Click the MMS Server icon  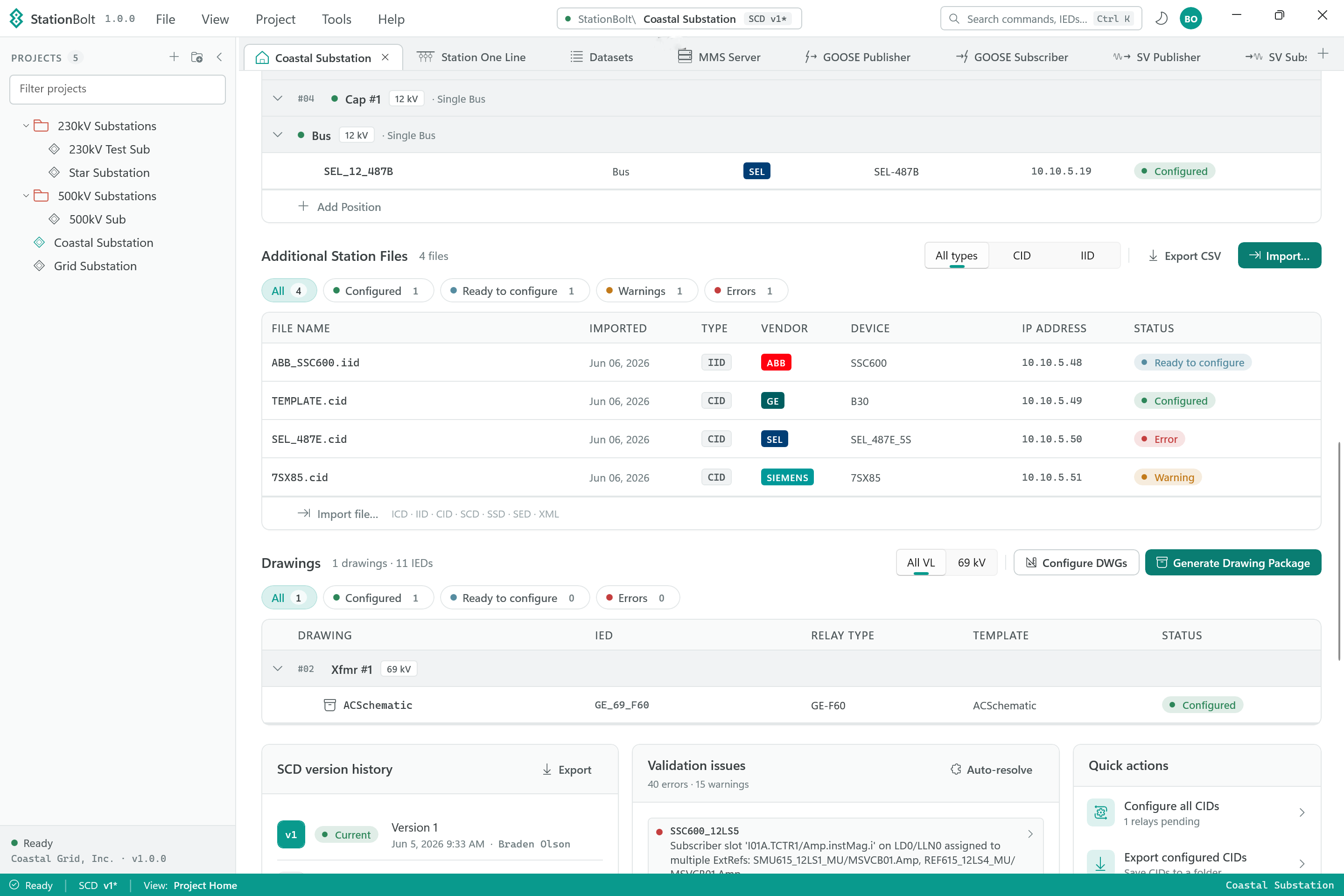pos(685,56)
